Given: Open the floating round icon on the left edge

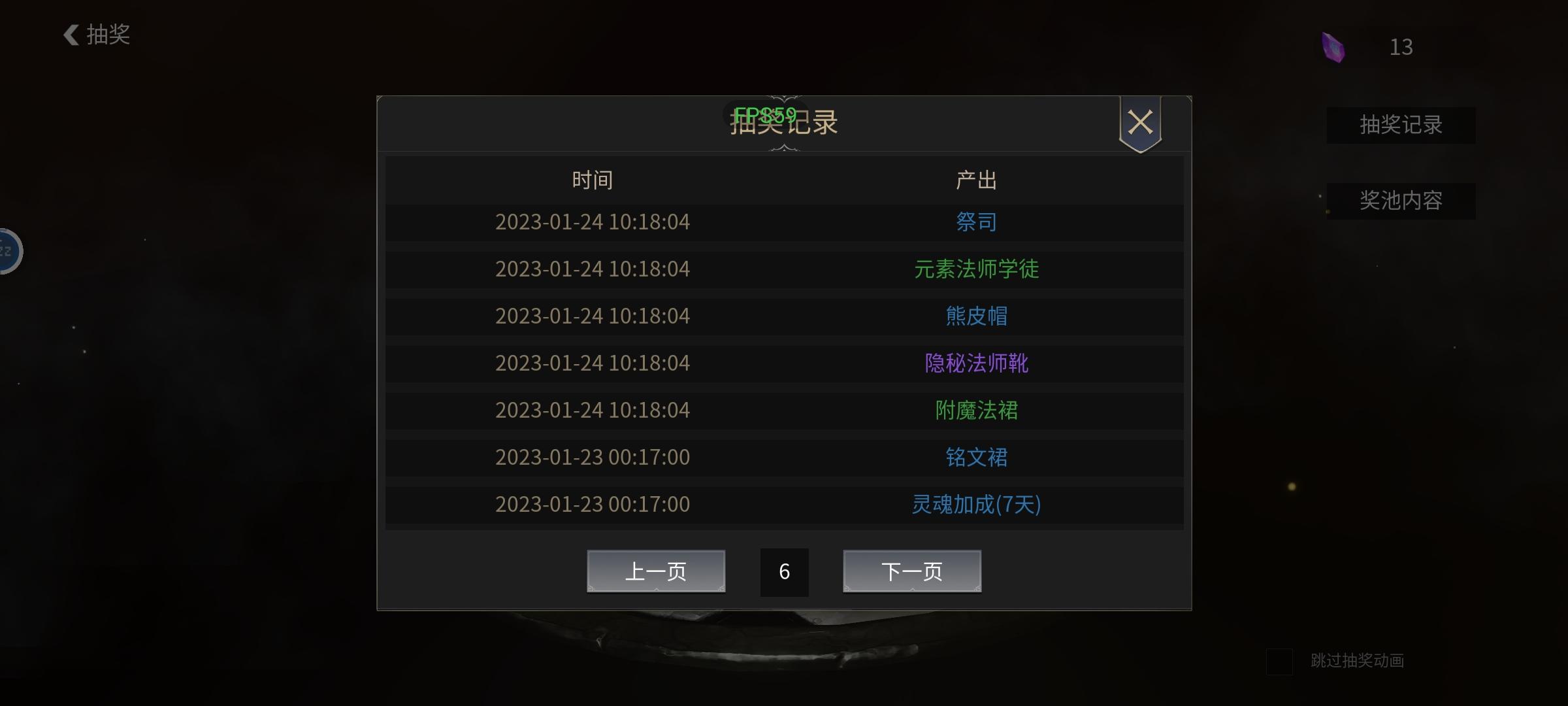Looking at the screenshot, I should (9, 251).
